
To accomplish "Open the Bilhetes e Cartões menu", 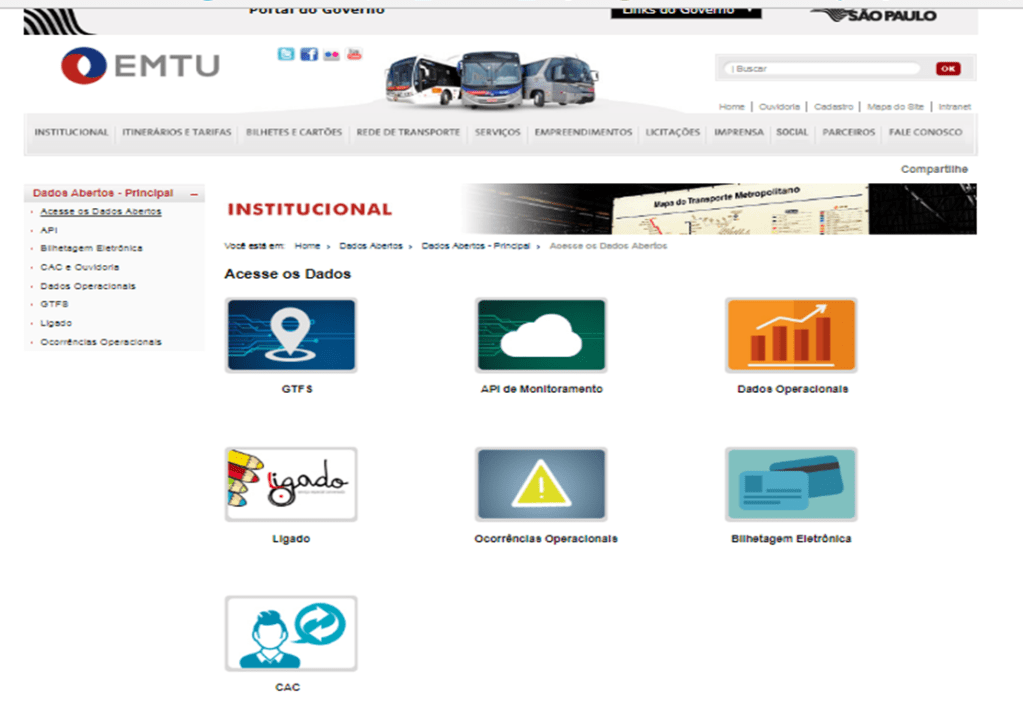I will [x=294, y=132].
